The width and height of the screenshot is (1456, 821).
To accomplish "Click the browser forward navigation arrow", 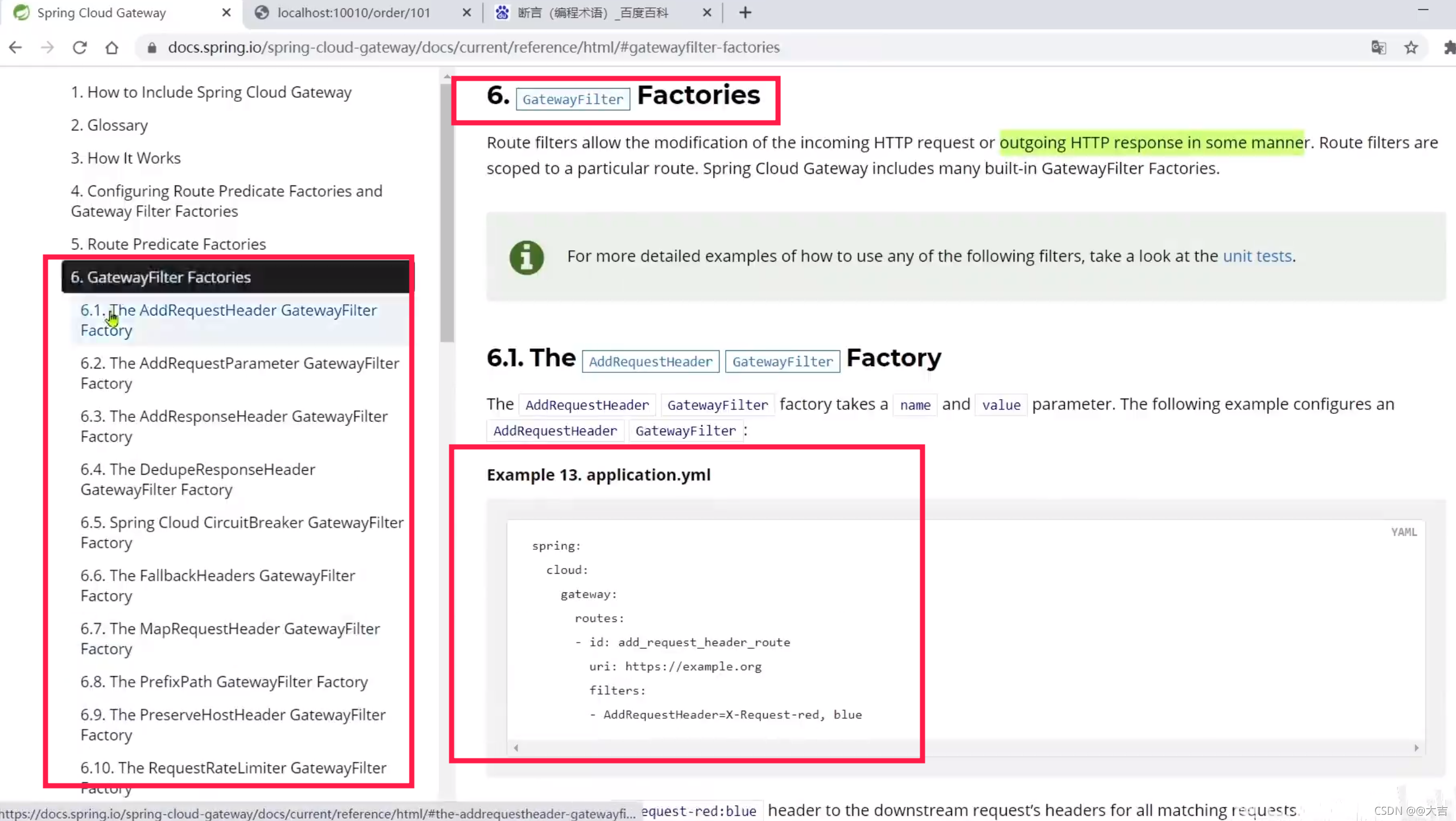I will pyautogui.click(x=47, y=47).
